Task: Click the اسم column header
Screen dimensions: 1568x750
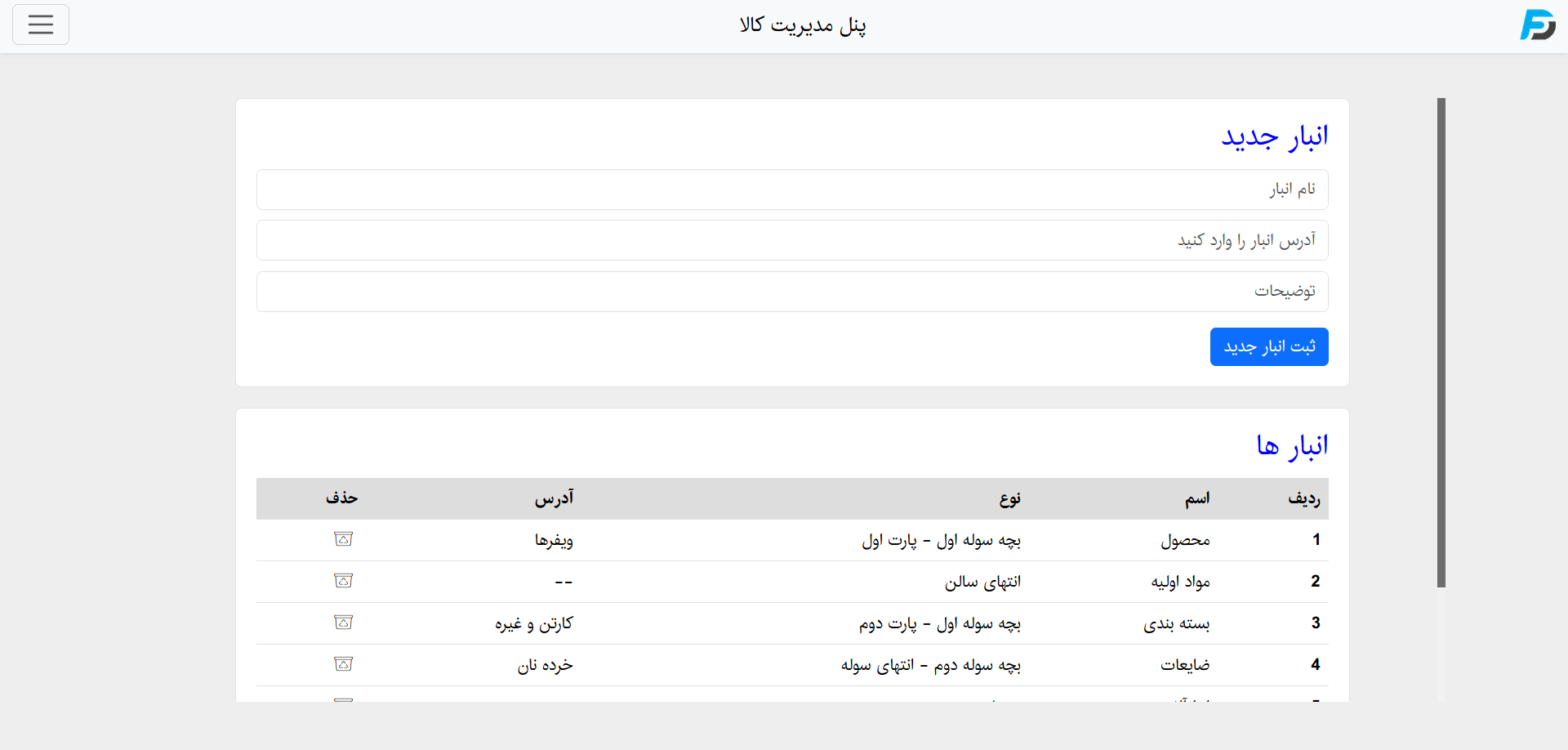Action: (1197, 498)
